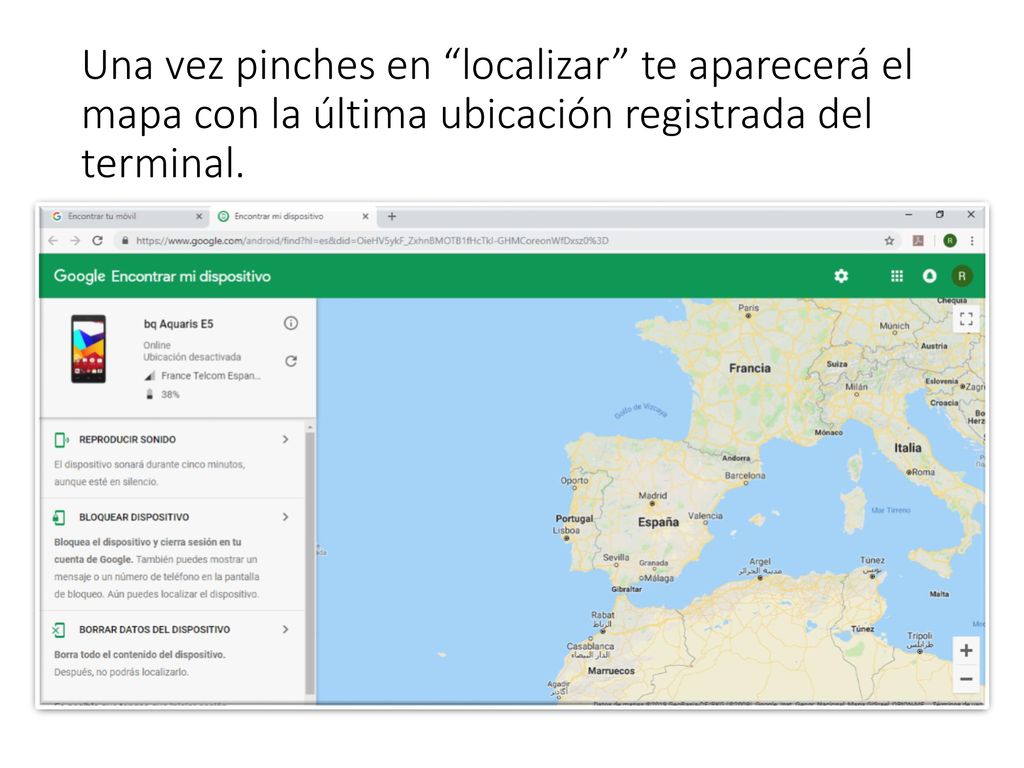1024x768 pixels.
Task: Zoom out on the map
Action: pyautogui.click(x=967, y=679)
